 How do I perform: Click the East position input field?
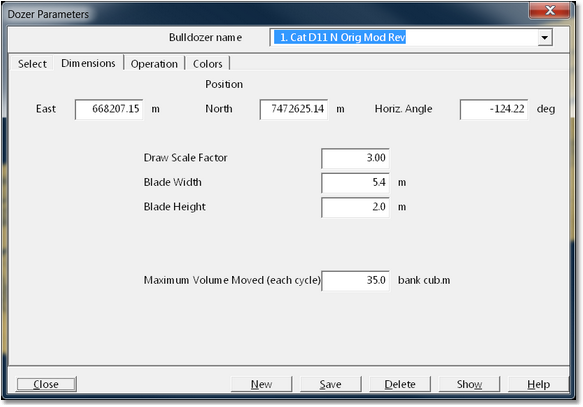[x=109, y=109]
